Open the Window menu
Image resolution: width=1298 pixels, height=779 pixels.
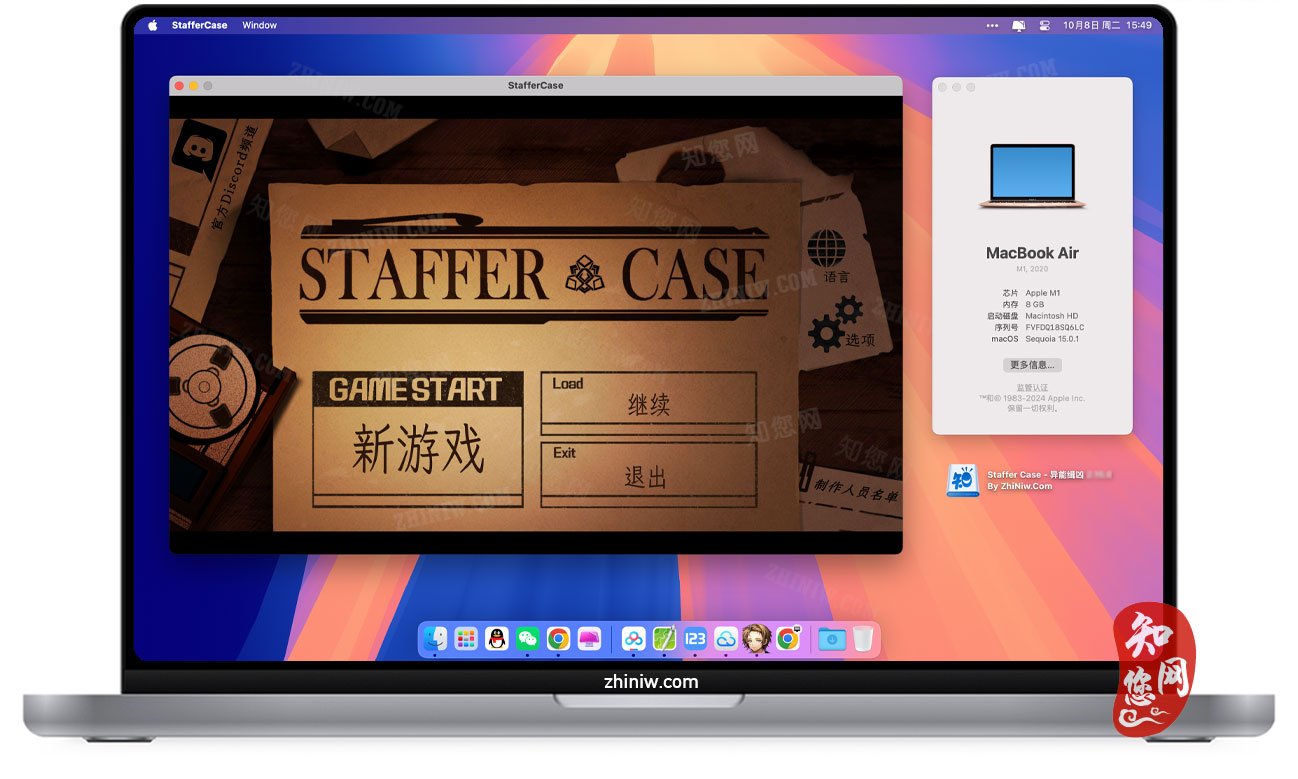coord(259,25)
